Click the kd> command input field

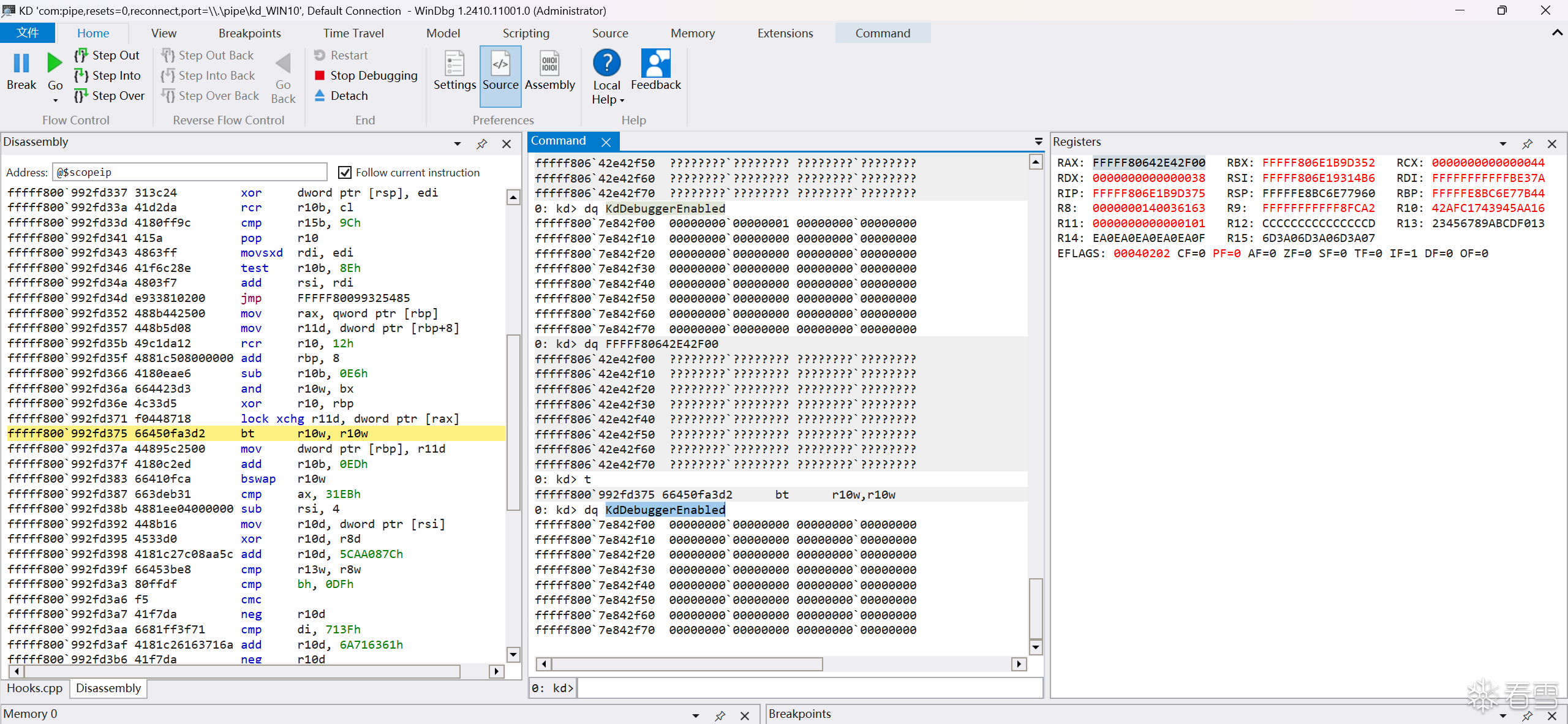[x=809, y=688]
